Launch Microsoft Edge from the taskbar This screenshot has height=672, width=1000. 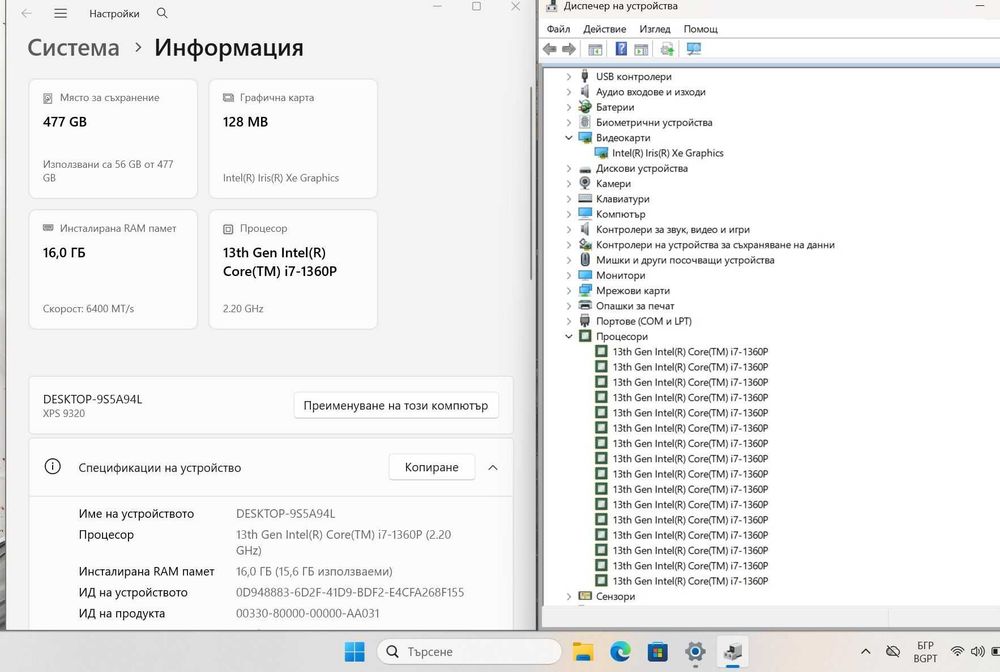tap(620, 652)
